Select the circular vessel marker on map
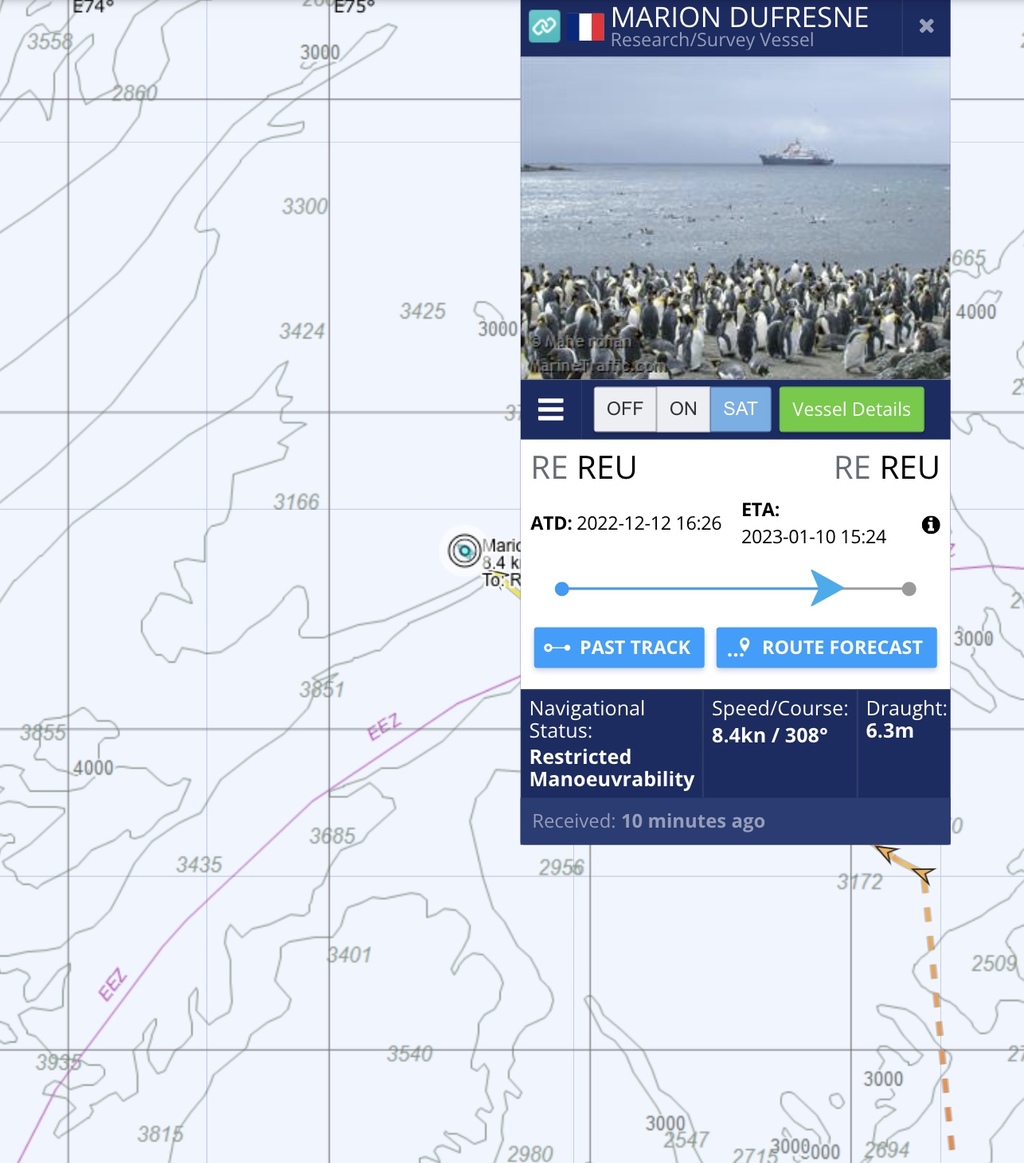The width and height of the screenshot is (1024, 1163). tap(465, 551)
